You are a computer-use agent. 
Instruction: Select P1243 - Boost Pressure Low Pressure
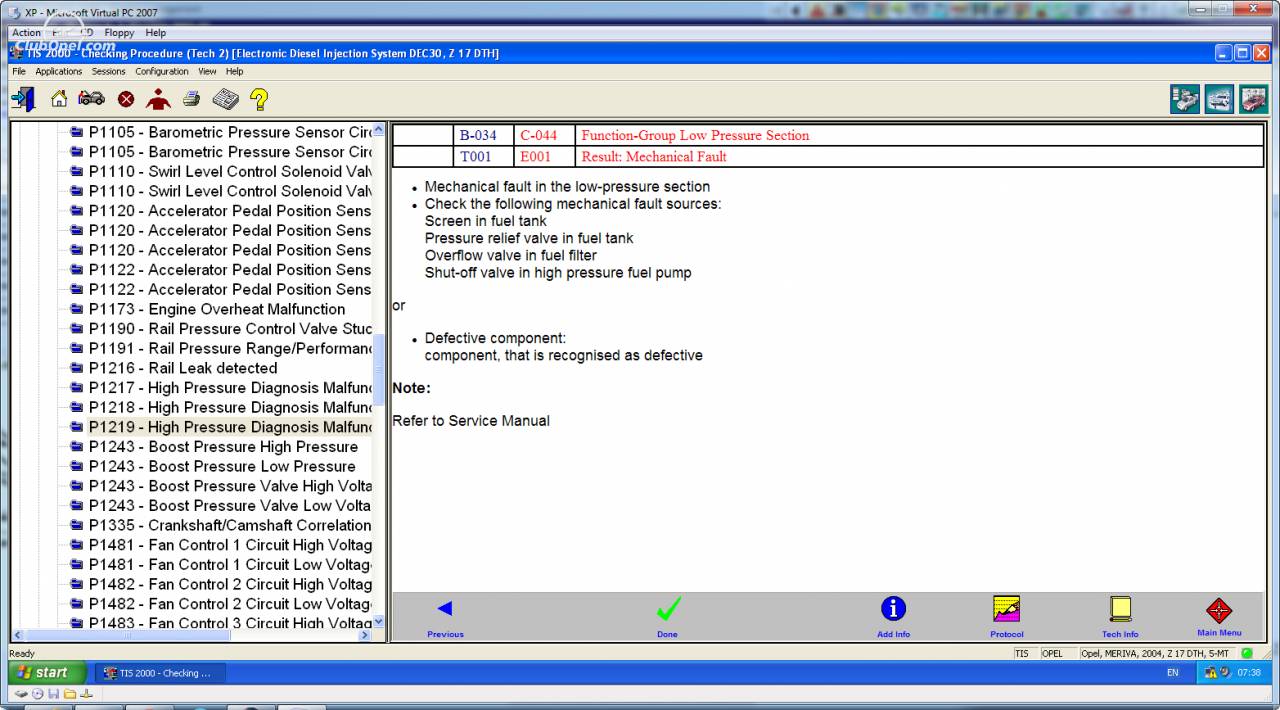click(x=222, y=466)
